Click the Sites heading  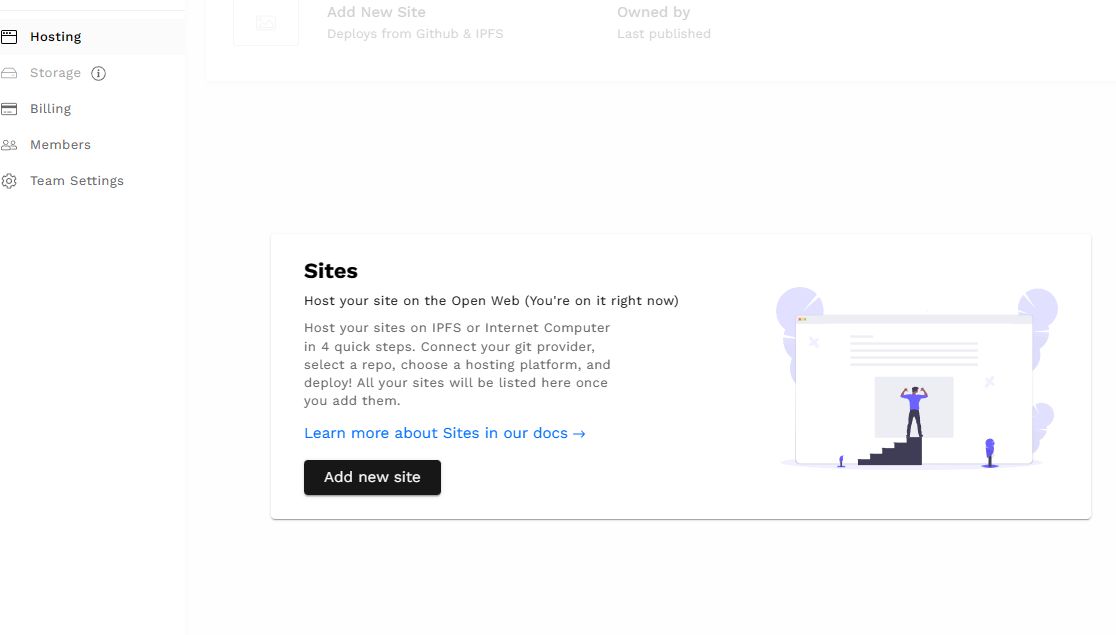pos(331,271)
